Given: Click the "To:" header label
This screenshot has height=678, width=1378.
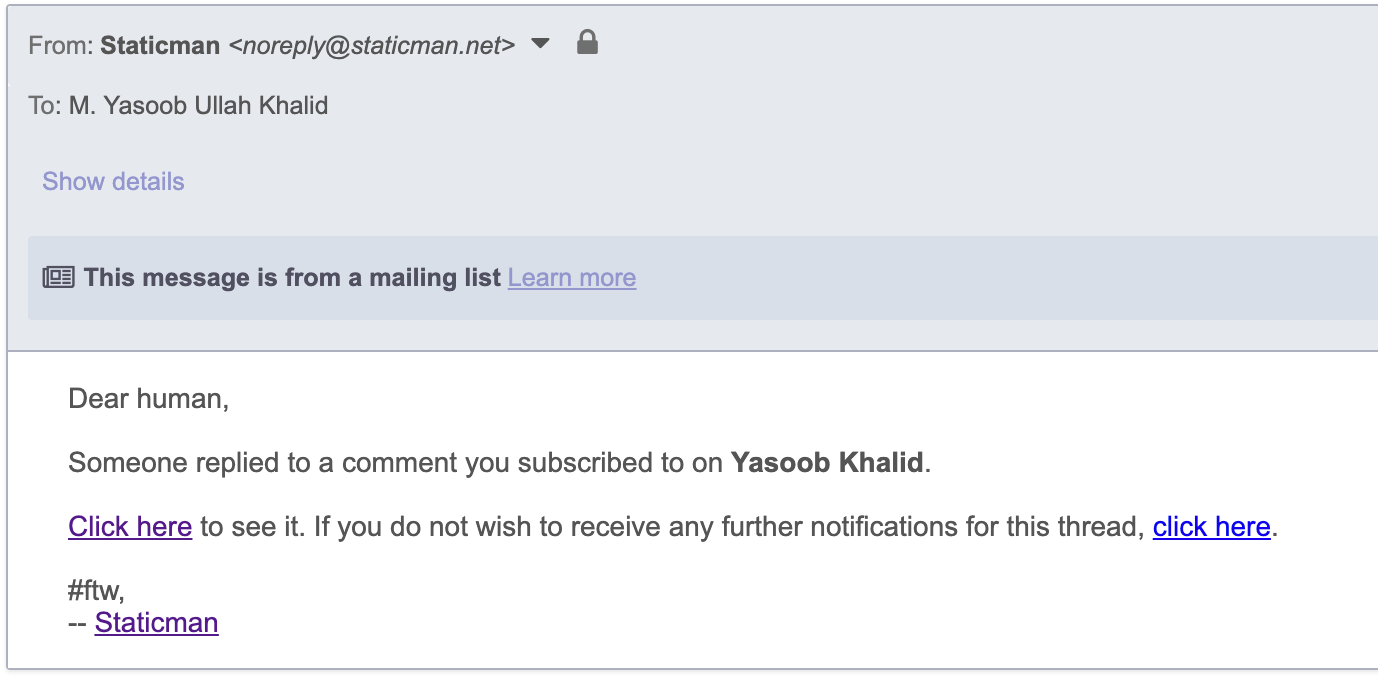Looking at the screenshot, I should click(x=44, y=105).
